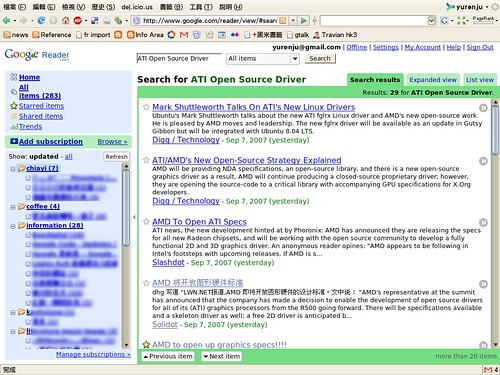Screen dimensions: 500x375
Task: Open the Gmail bookmark icon in bookmarks bar
Action: click(184, 35)
